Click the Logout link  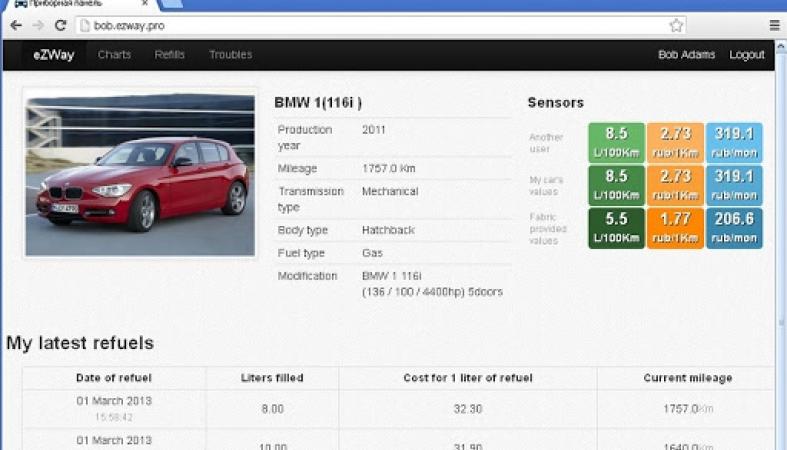pos(747,55)
